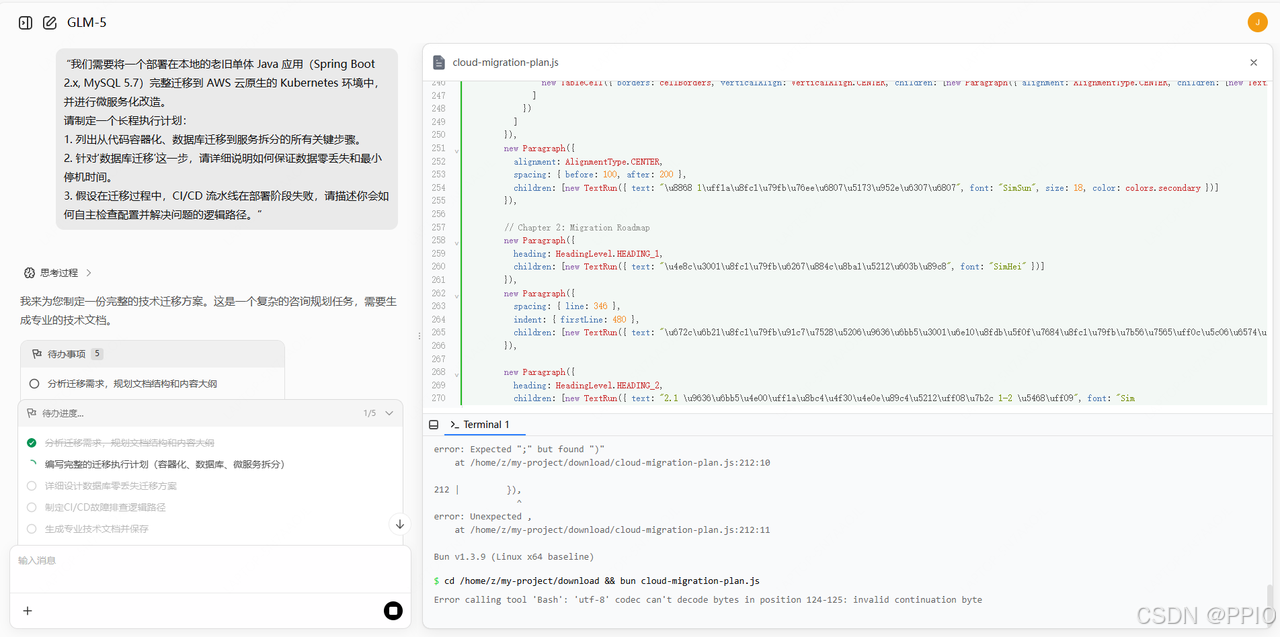
Task: Click the comment '// Chapter 2: Migration Roadmap'
Action: click(x=577, y=227)
